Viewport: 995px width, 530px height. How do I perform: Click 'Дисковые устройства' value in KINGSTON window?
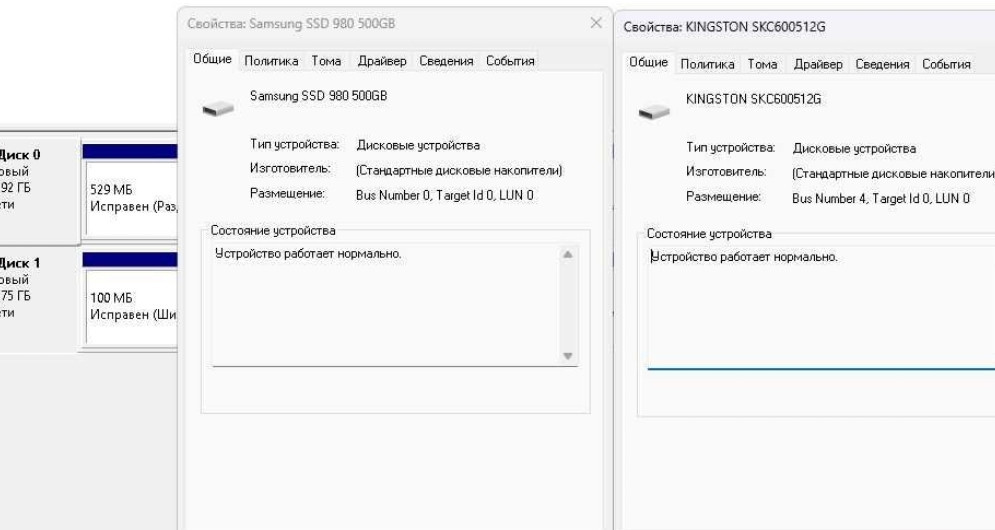(x=853, y=149)
